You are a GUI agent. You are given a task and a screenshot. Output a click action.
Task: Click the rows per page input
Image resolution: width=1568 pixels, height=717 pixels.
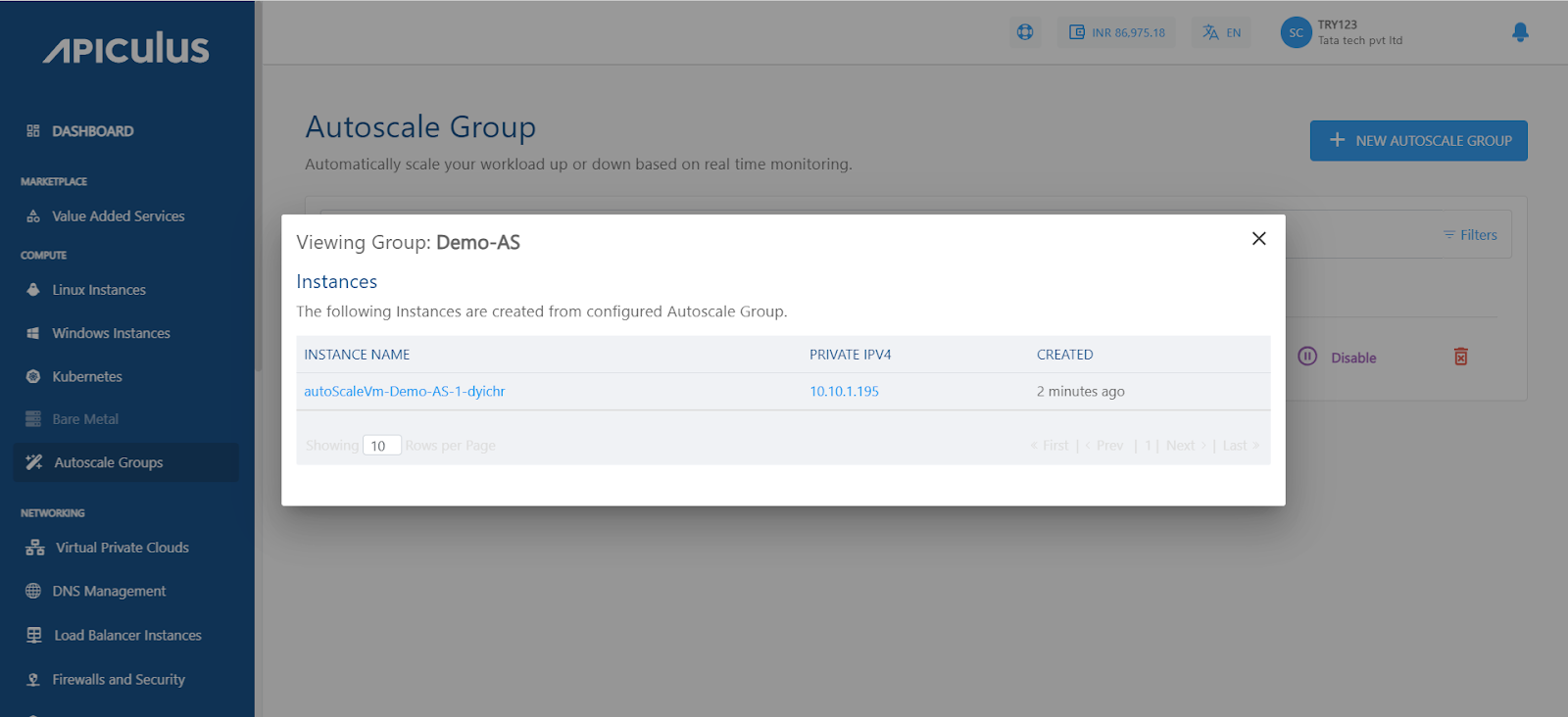pyautogui.click(x=381, y=446)
